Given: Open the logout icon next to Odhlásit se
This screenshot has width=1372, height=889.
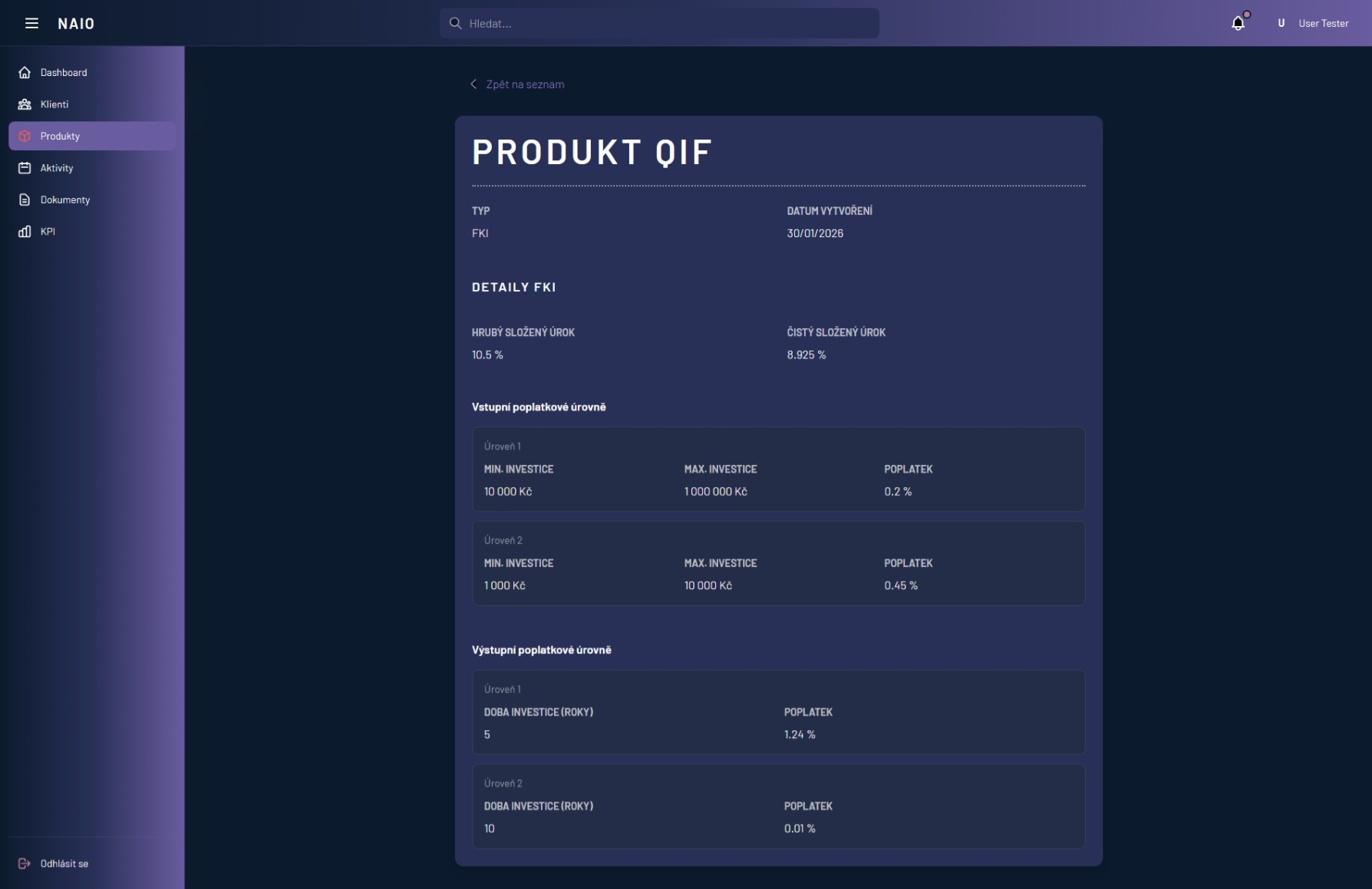Looking at the screenshot, I should (24, 864).
